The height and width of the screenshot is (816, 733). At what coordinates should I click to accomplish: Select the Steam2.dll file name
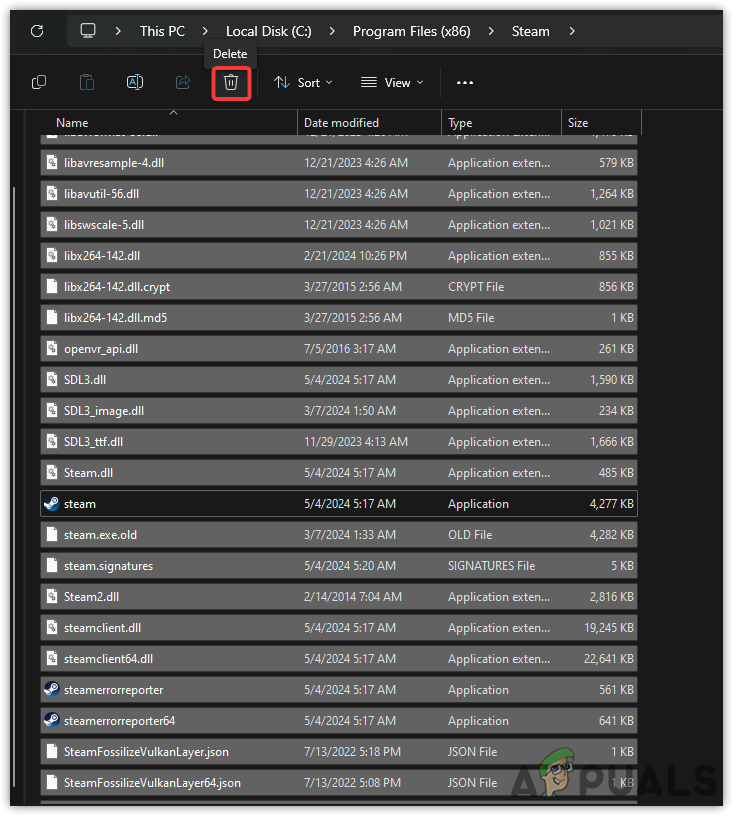click(91, 597)
